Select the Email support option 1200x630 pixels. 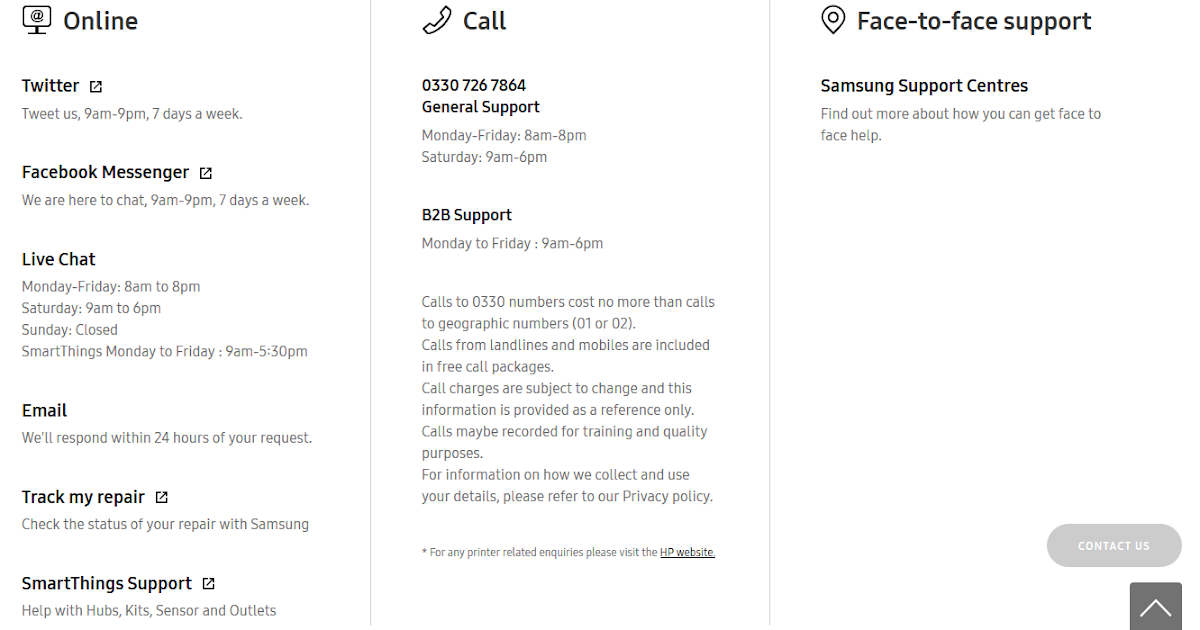point(44,410)
